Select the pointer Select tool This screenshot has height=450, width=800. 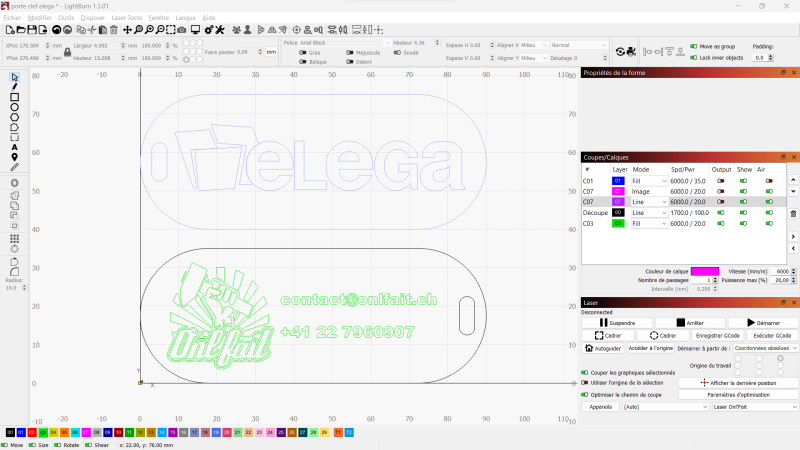[14, 77]
